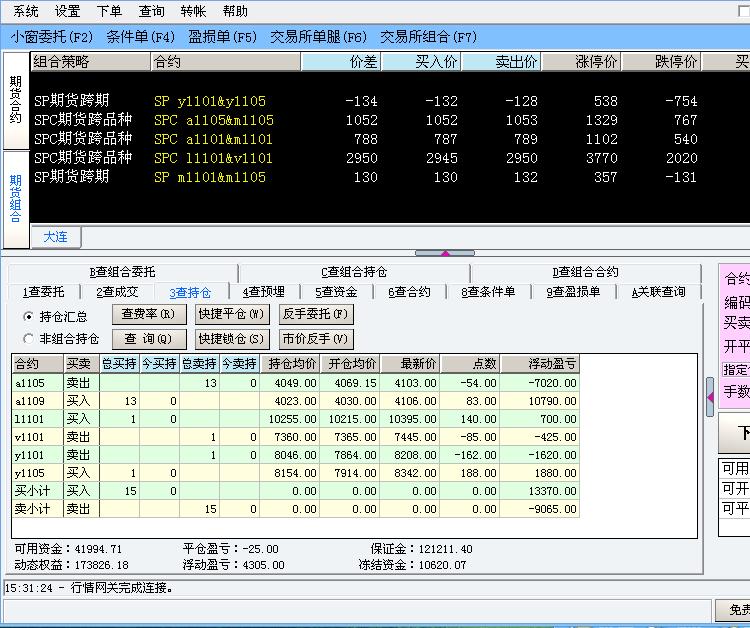Open the 系统 menu

[25, 11]
